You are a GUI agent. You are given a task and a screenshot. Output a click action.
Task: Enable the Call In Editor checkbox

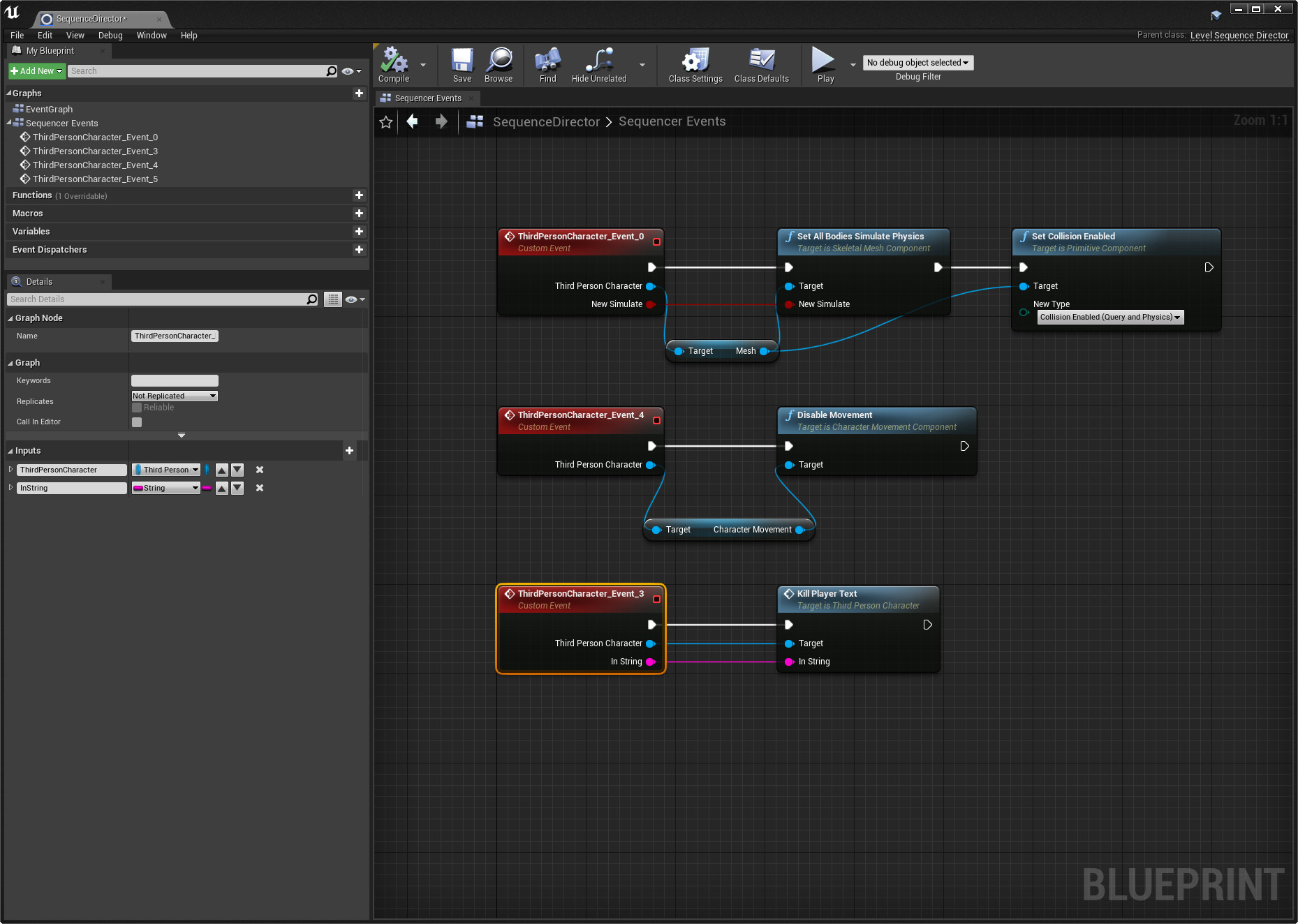tap(137, 422)
